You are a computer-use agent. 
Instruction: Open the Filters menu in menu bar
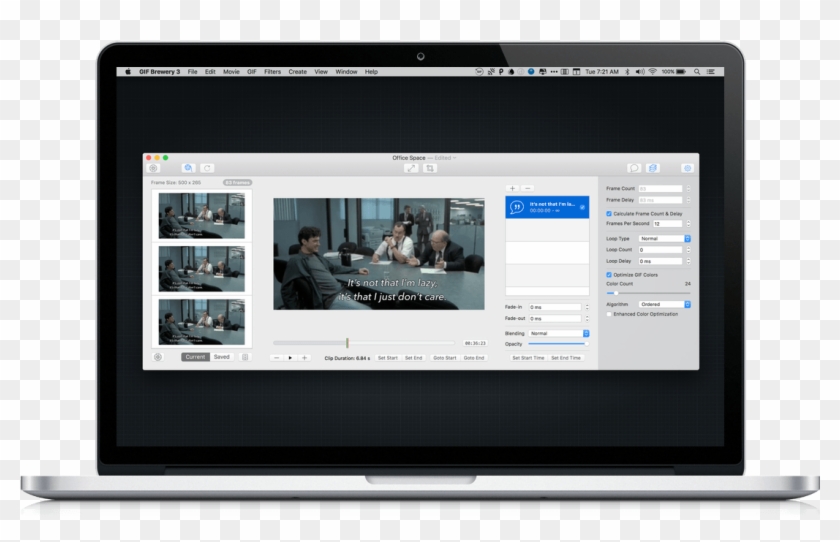(x=272, y=72)
